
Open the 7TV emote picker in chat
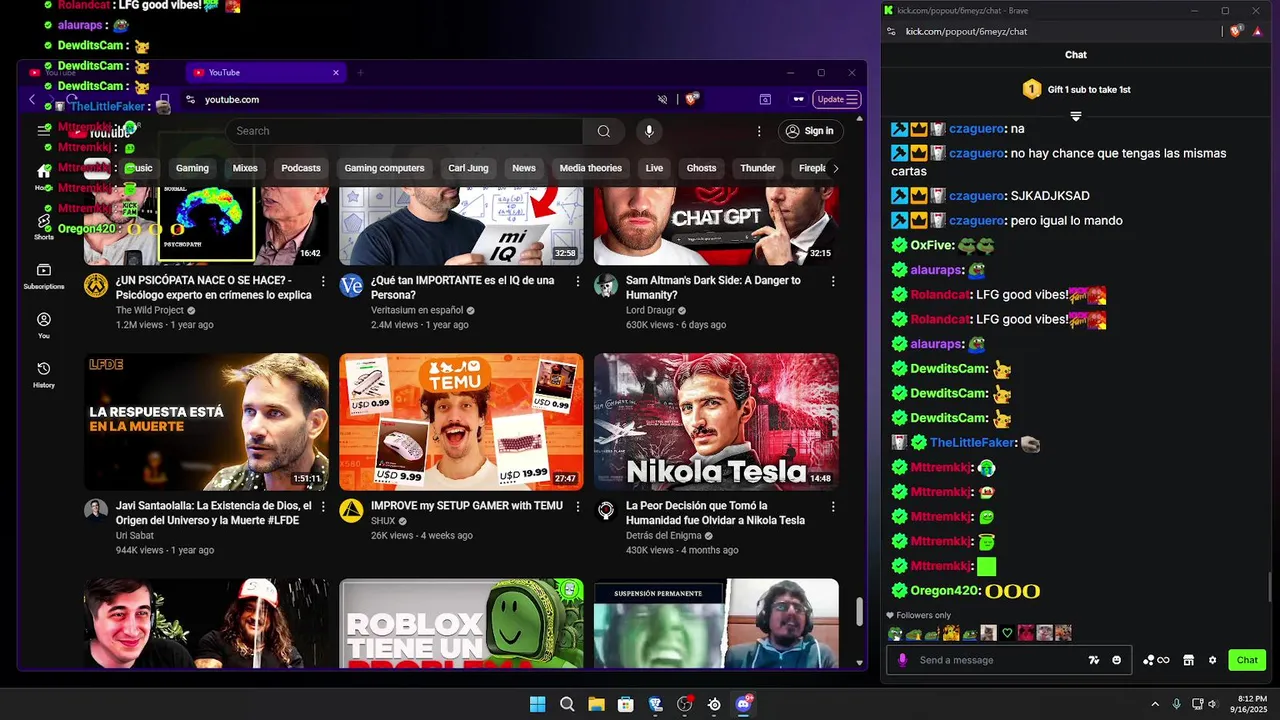(1094, 660)
